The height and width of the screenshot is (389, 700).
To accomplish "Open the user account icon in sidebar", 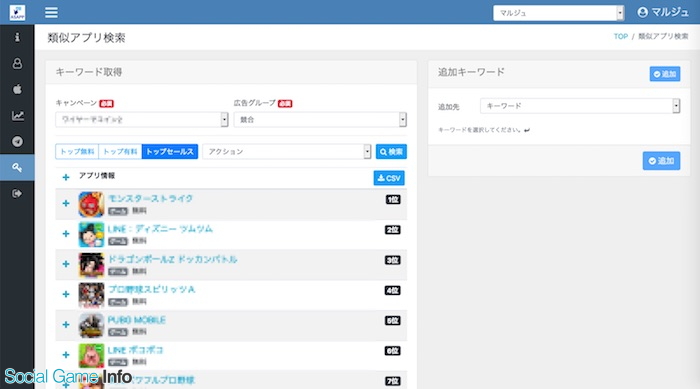I will click(x=17, y=63).
